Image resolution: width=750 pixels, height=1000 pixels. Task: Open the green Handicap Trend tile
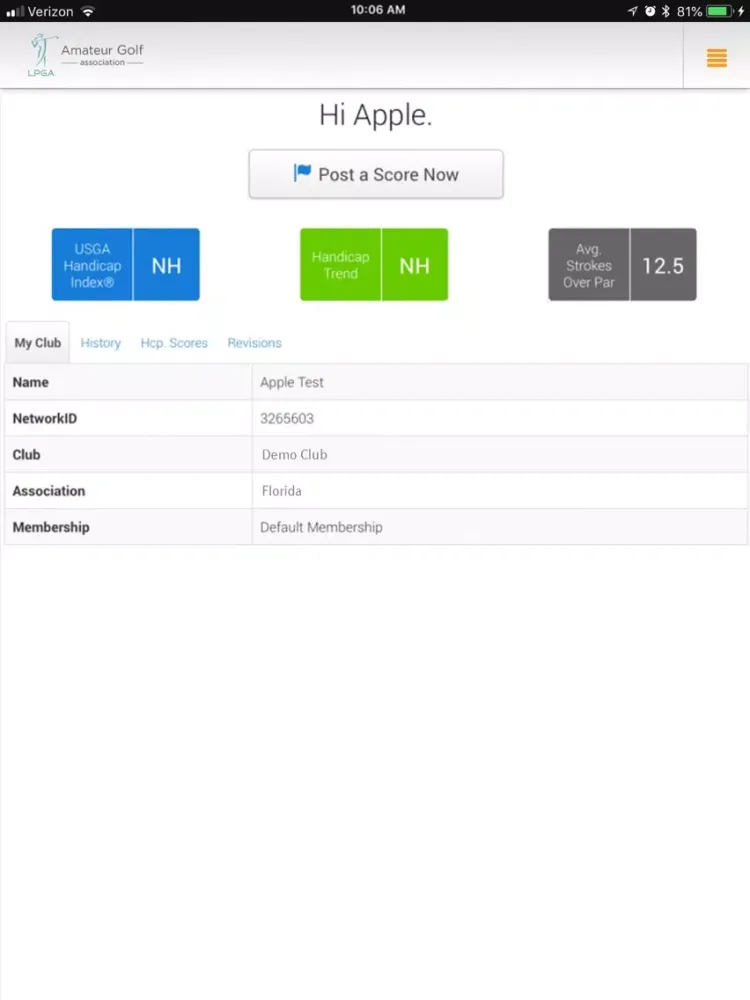[374, 265]
